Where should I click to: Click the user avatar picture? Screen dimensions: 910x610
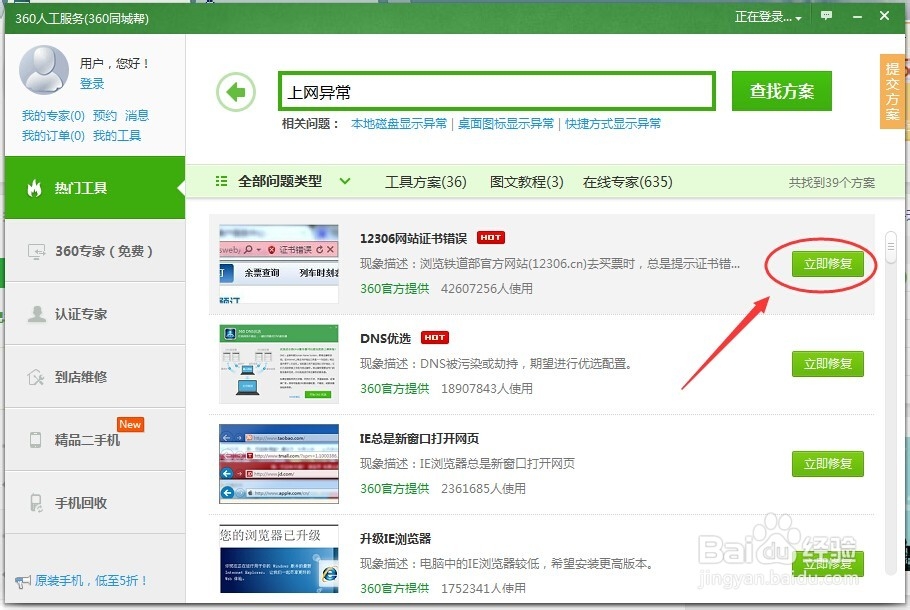(x=44, y=70)
